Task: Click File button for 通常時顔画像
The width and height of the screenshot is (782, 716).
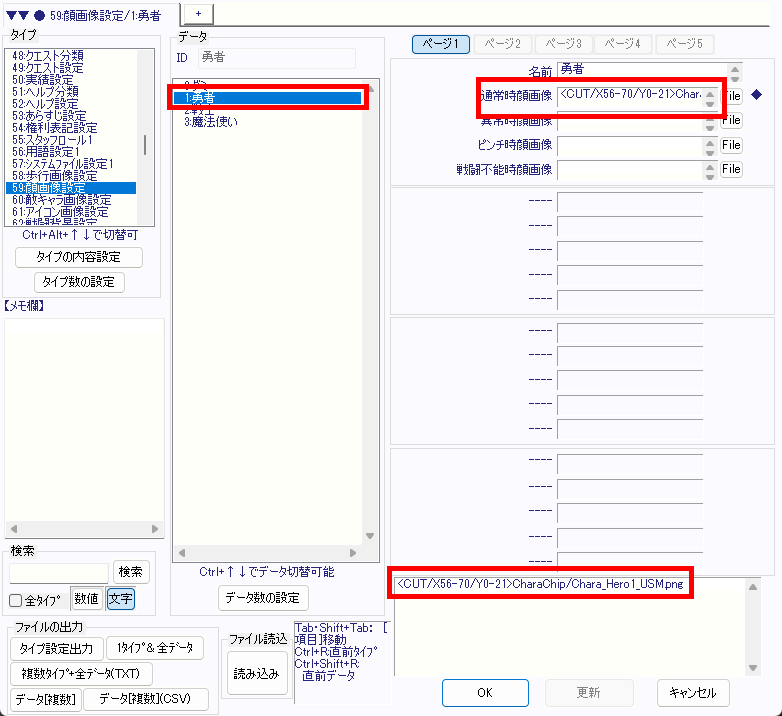Action: (731, 96)
